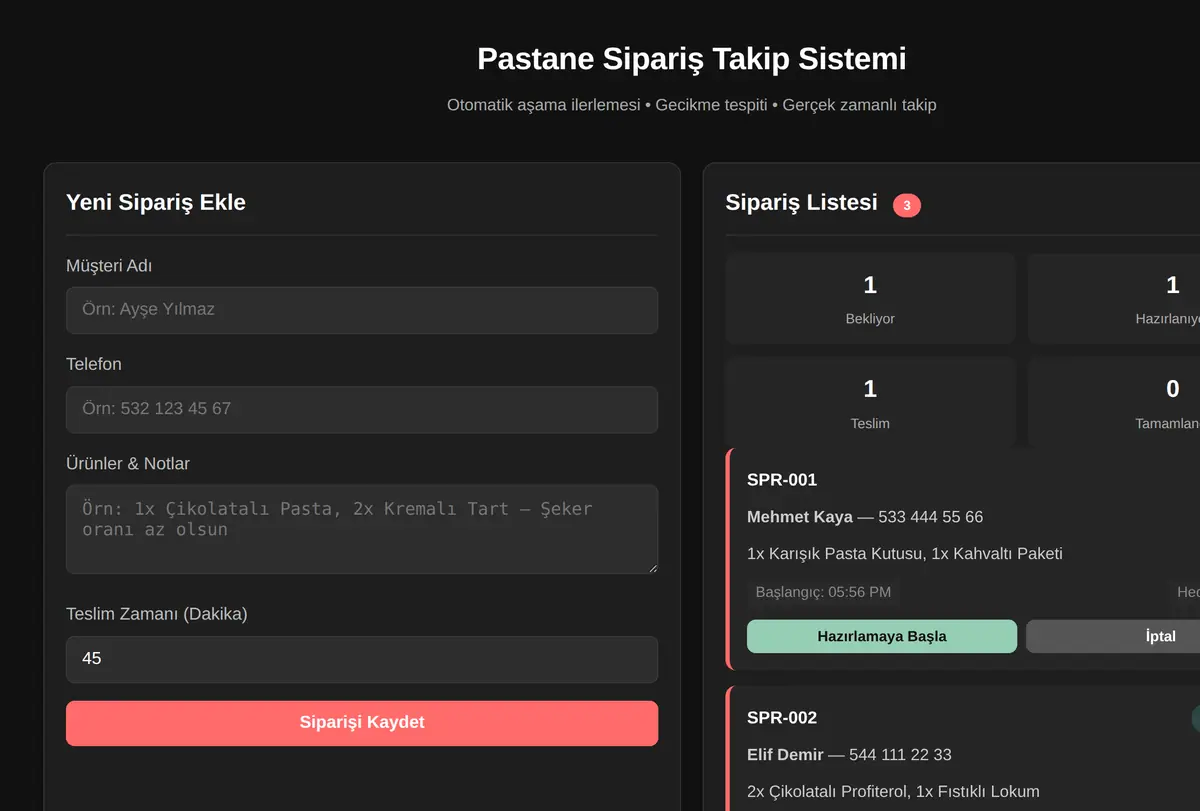The width and height of the screenshot is (1200, 811).
Task: Click Hazırlamaya Başla for order SPR-001
Action: coord(882,636)
